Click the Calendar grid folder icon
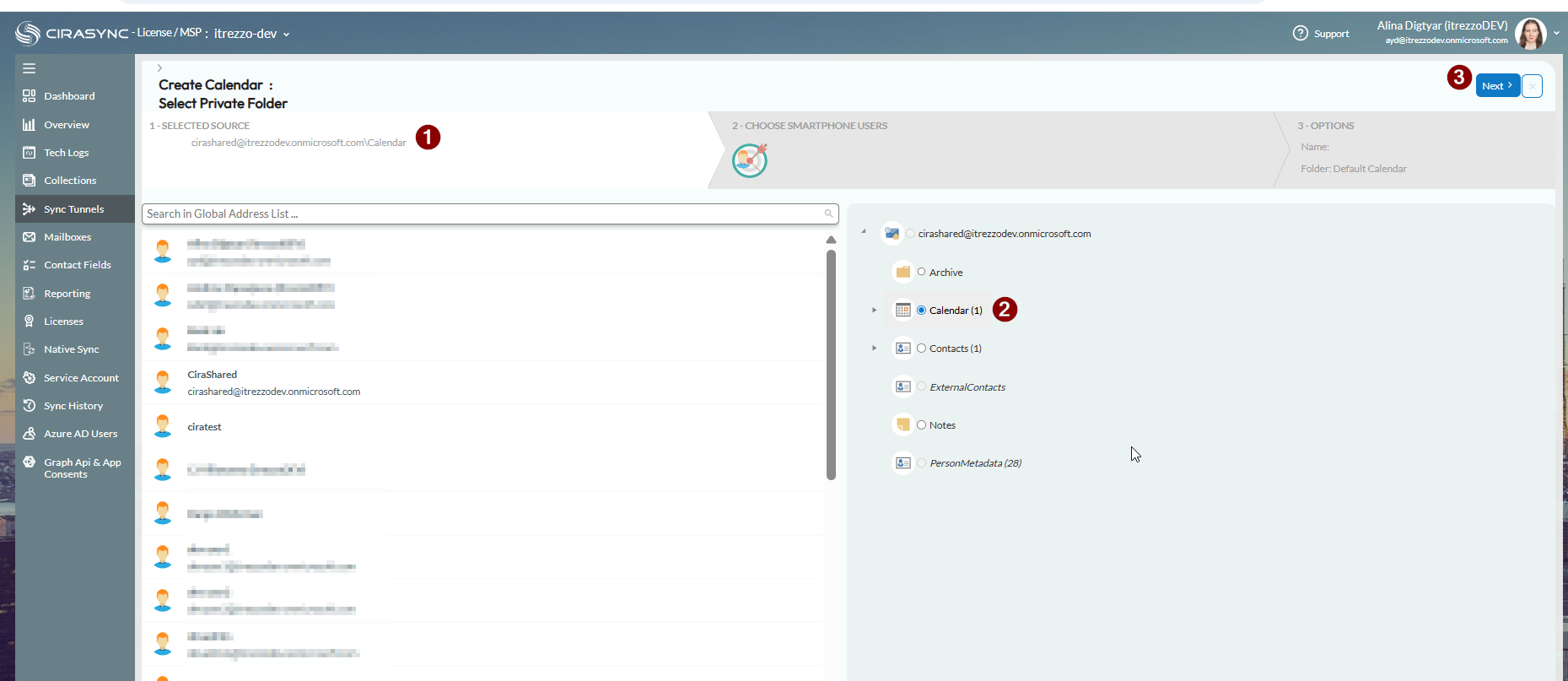Image resolution: width=1568 pixels, height=681 pixels. pyautogui.click(x=903, y=310)
